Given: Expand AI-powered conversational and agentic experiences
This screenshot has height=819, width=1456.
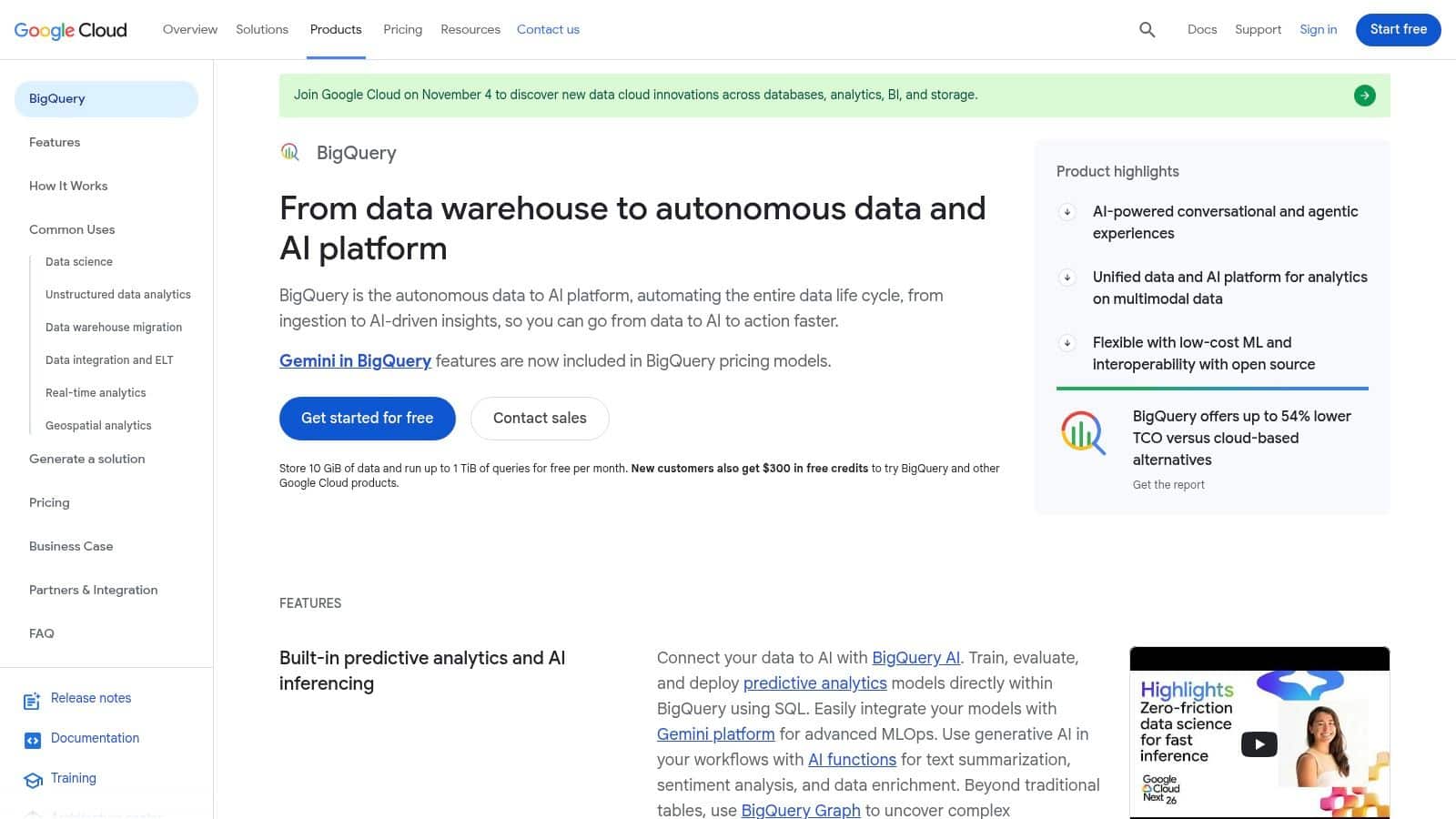Looking at the screenshot, I should coord(1067,212).
